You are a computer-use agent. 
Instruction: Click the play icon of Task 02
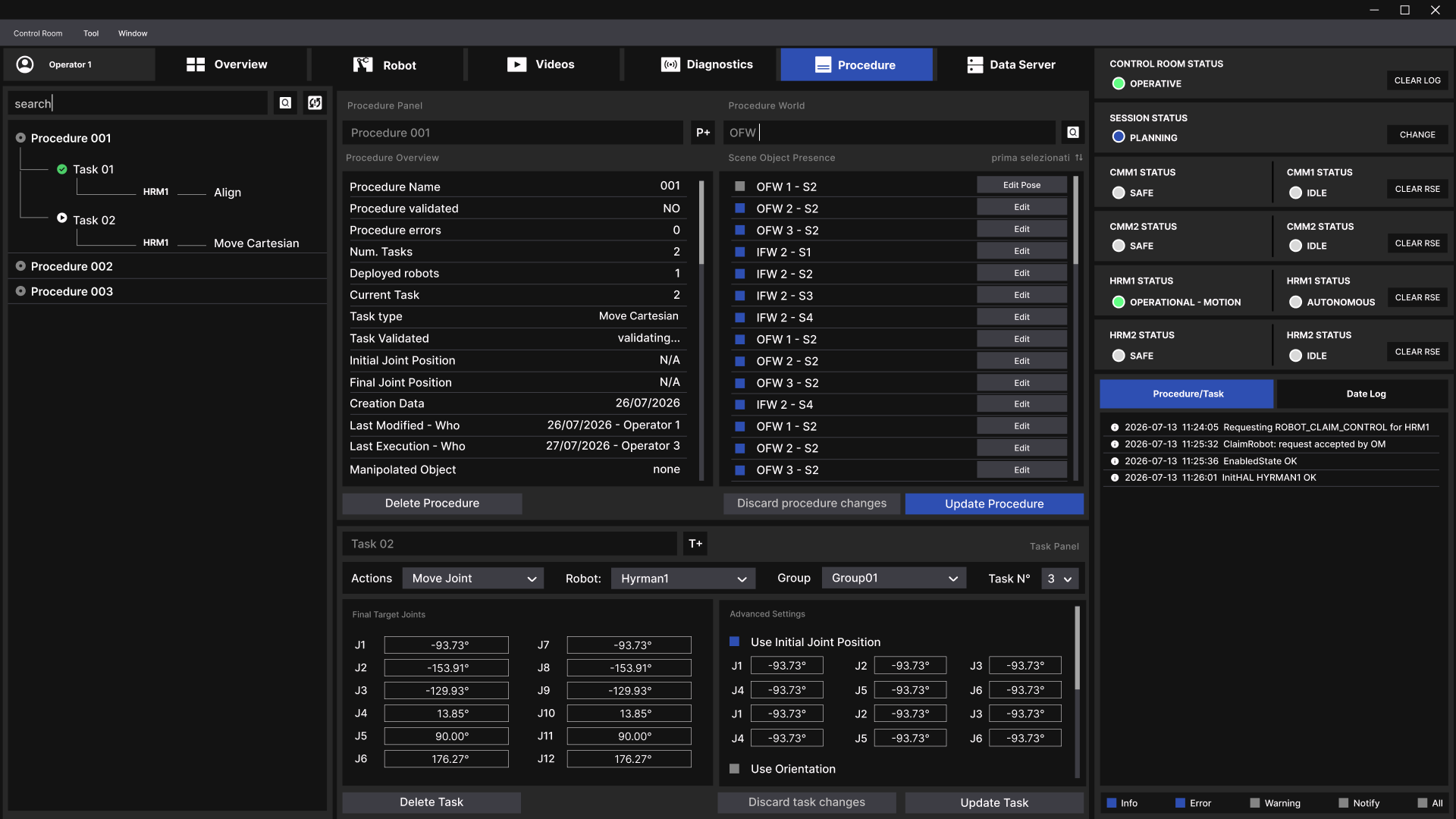[62, 218]
